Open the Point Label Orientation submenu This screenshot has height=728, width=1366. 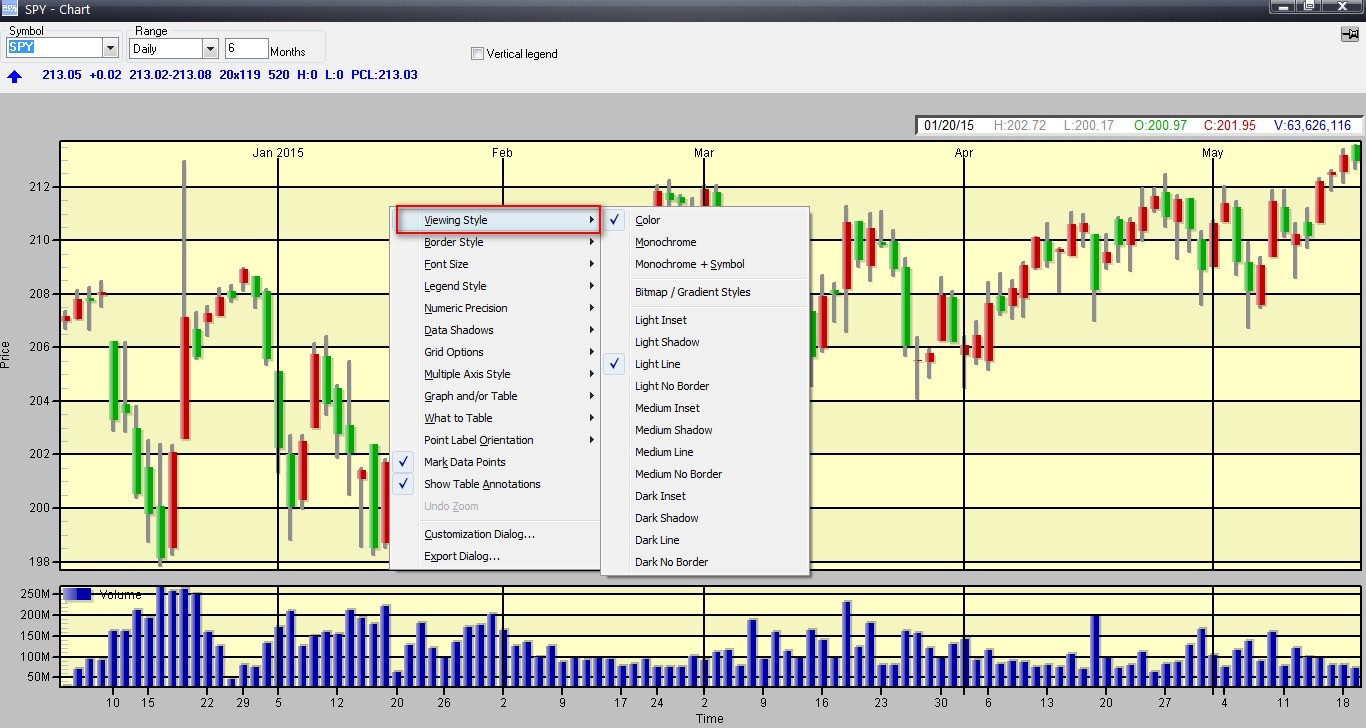tap(497, 440)
